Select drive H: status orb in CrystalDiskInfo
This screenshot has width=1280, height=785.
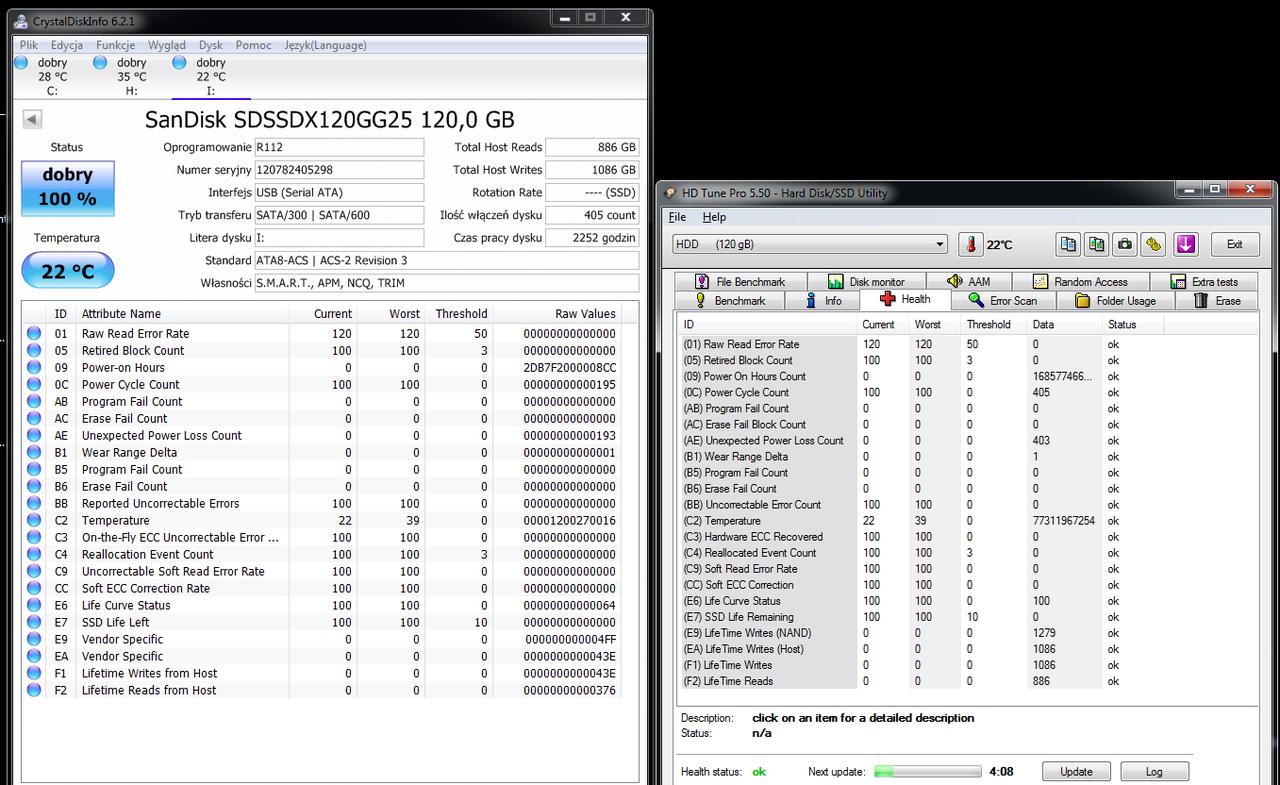[100, 63]
